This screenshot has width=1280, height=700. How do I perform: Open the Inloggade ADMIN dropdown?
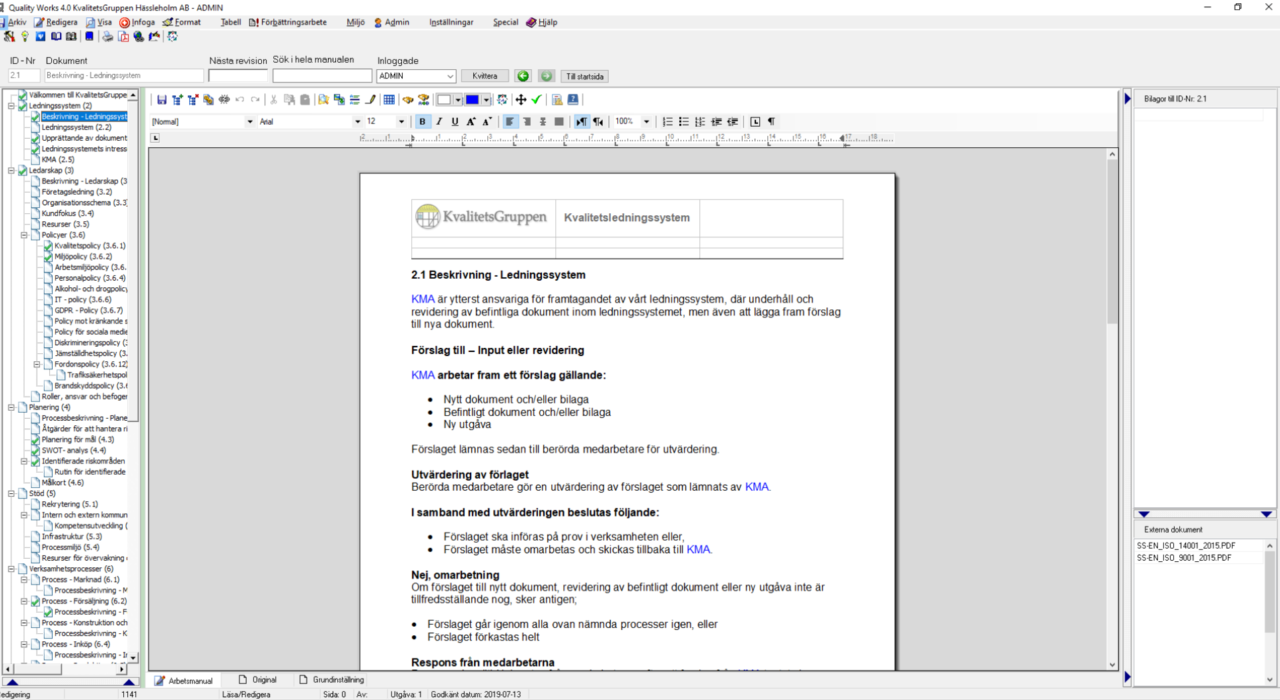(449, 76)
